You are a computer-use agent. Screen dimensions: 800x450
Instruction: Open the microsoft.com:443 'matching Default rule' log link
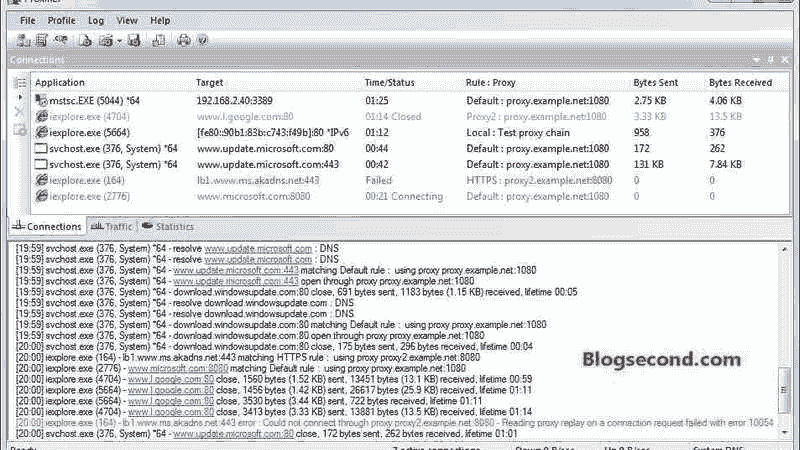coord(236,270)
